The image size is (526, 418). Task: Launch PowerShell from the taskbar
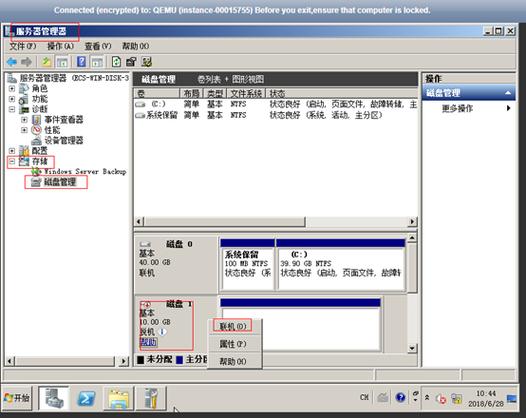(x=86, y=398)
